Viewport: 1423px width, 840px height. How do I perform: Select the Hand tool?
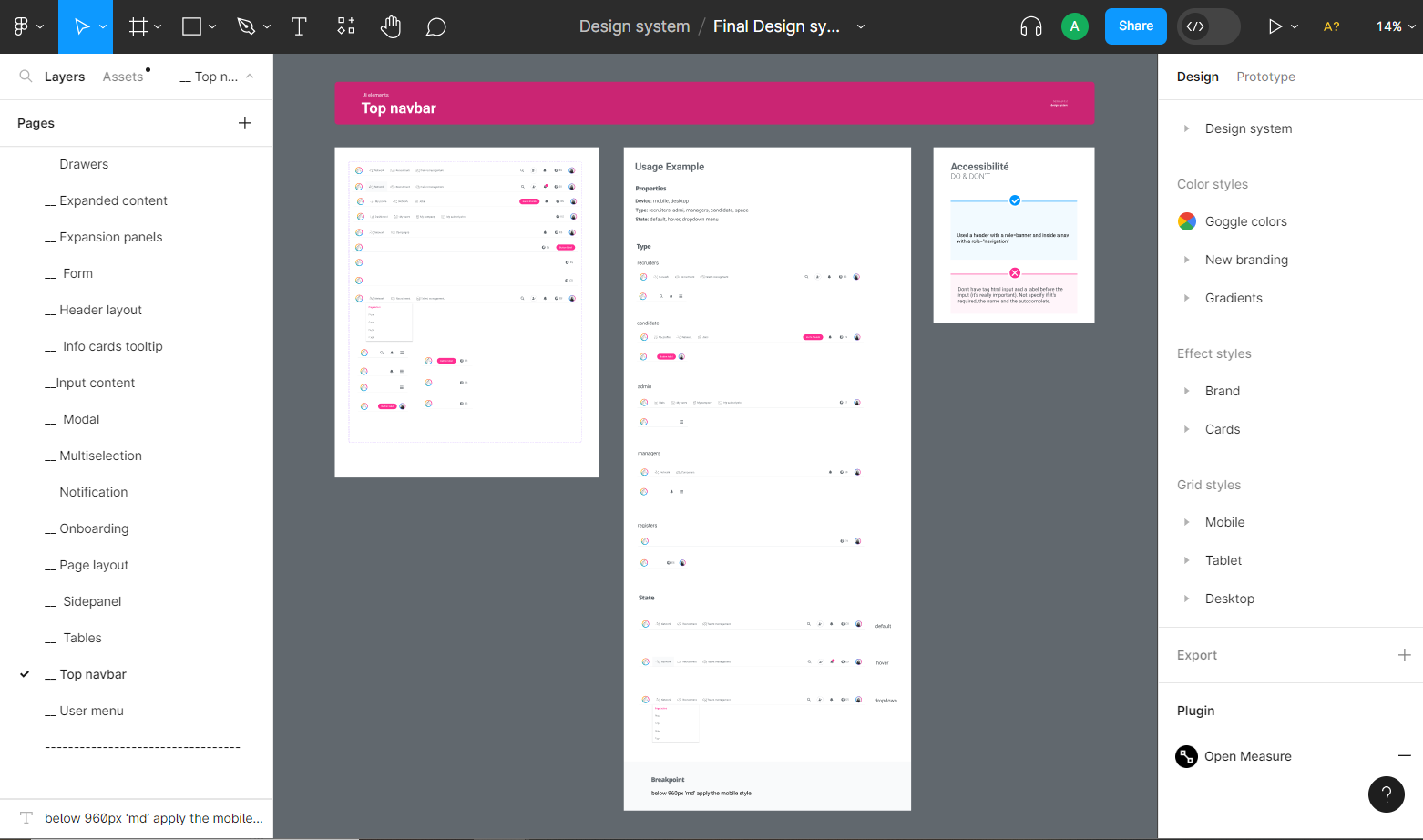[391, 26]
